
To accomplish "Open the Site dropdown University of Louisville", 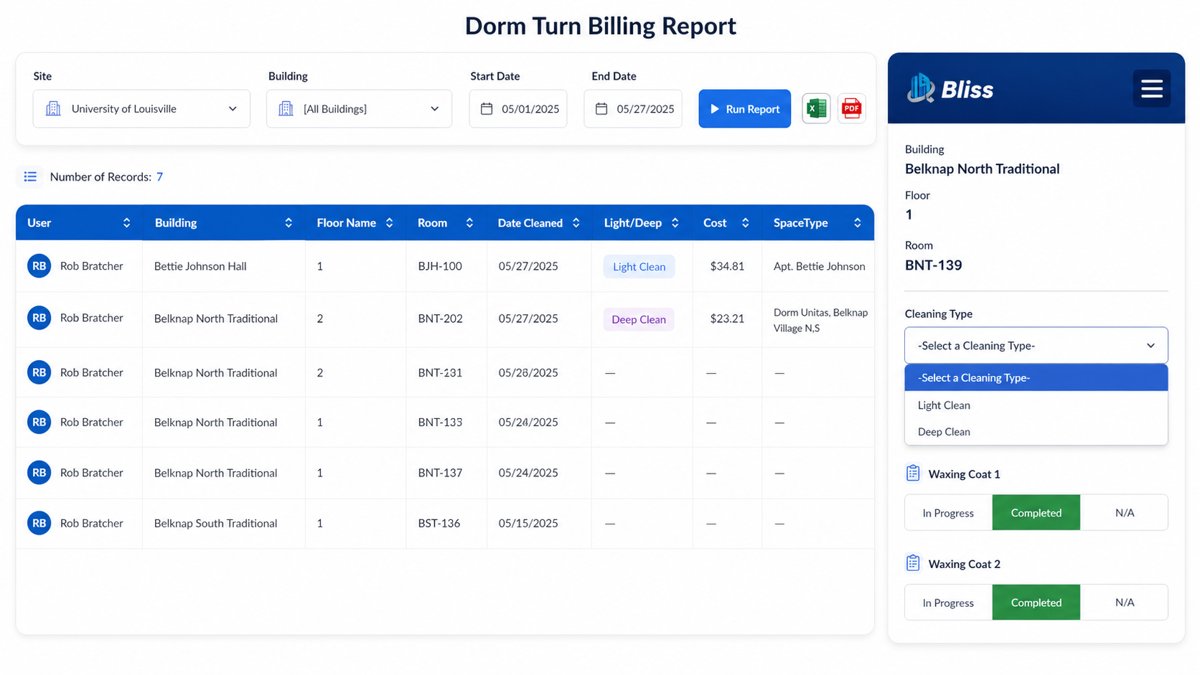I will pos(142,109).
